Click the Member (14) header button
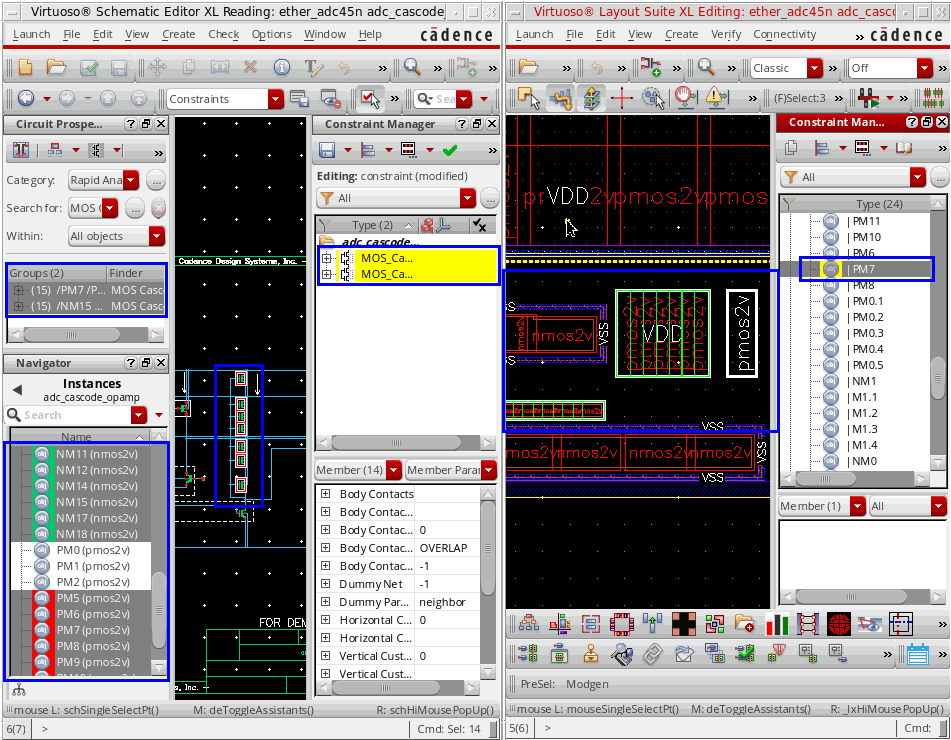Screen dimensions: 951x740 pos(350,470)
